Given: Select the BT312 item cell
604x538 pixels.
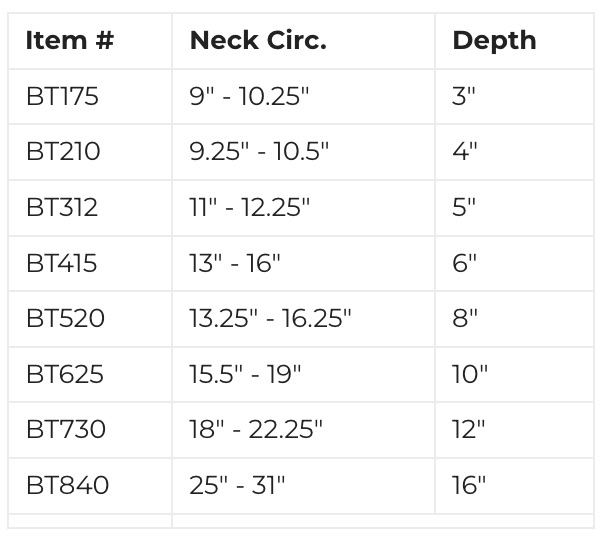Looking at the screenshot, I should click(63, 208).
